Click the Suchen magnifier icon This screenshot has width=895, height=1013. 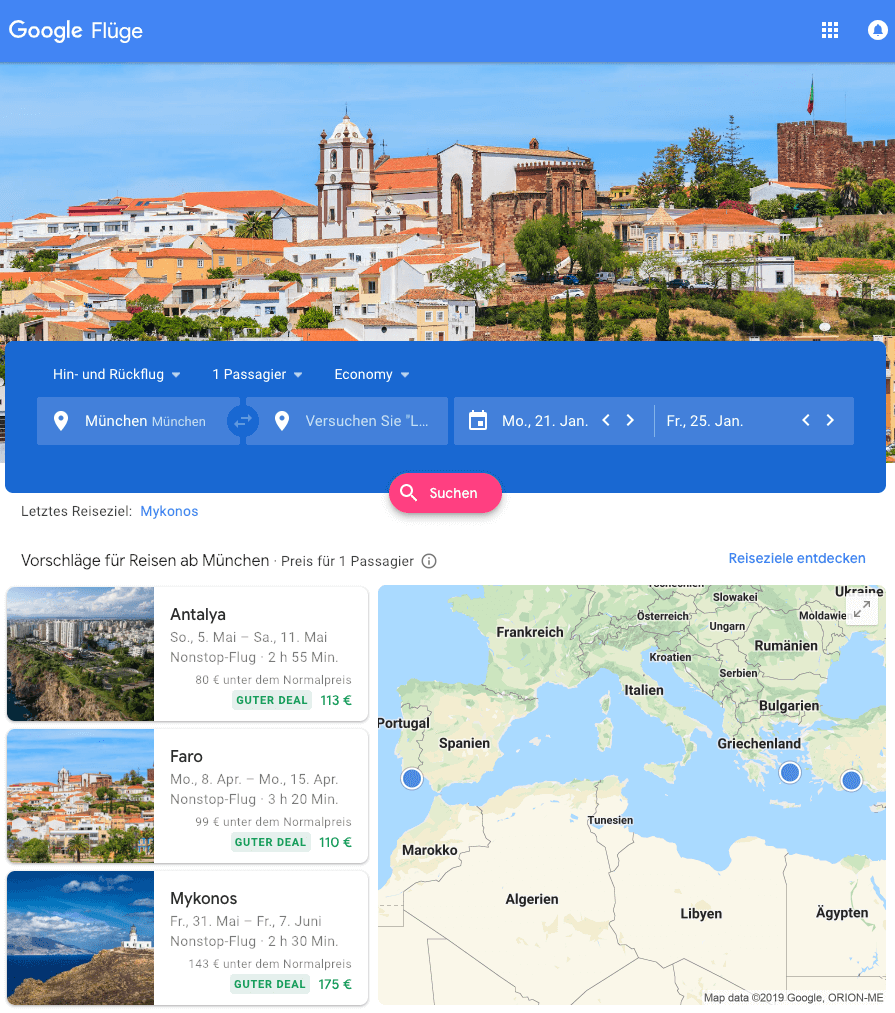[408, 493]
